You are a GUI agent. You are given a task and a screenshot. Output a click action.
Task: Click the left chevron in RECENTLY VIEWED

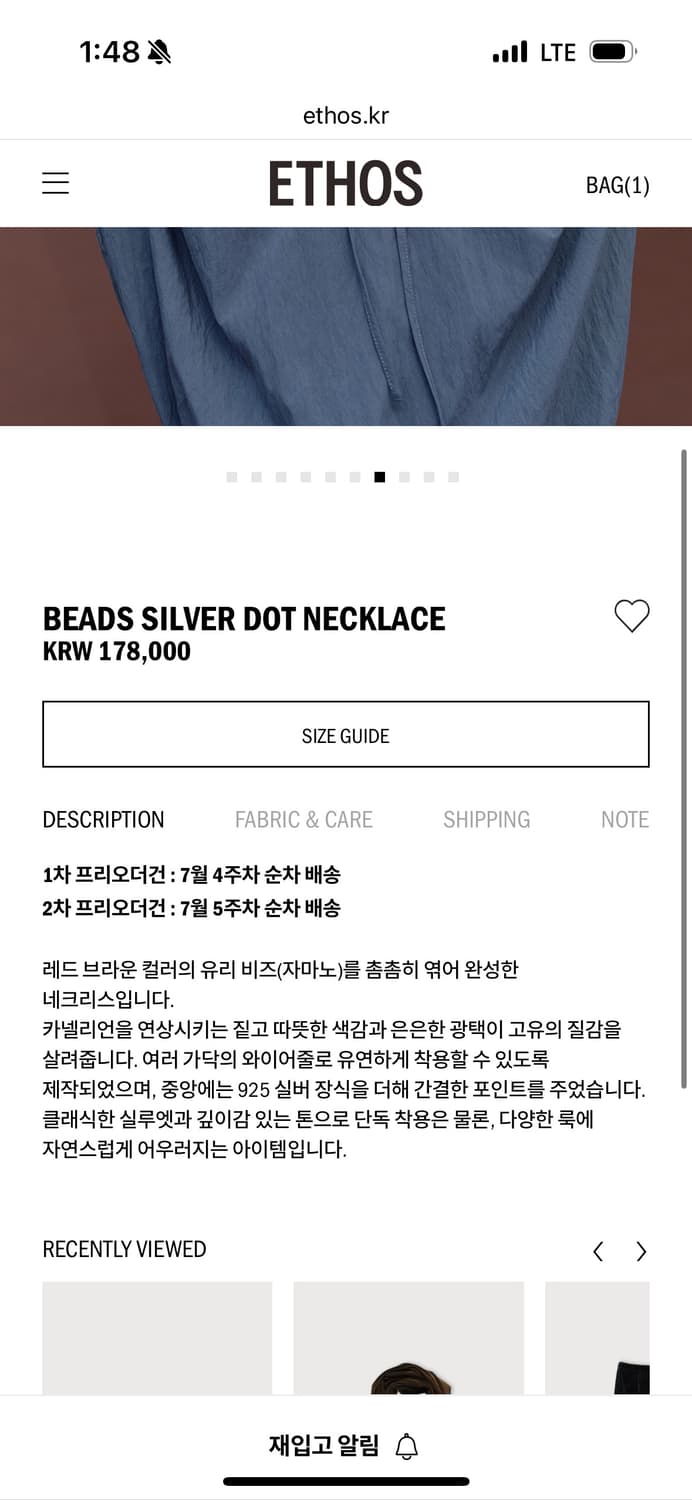point(598,1250)
